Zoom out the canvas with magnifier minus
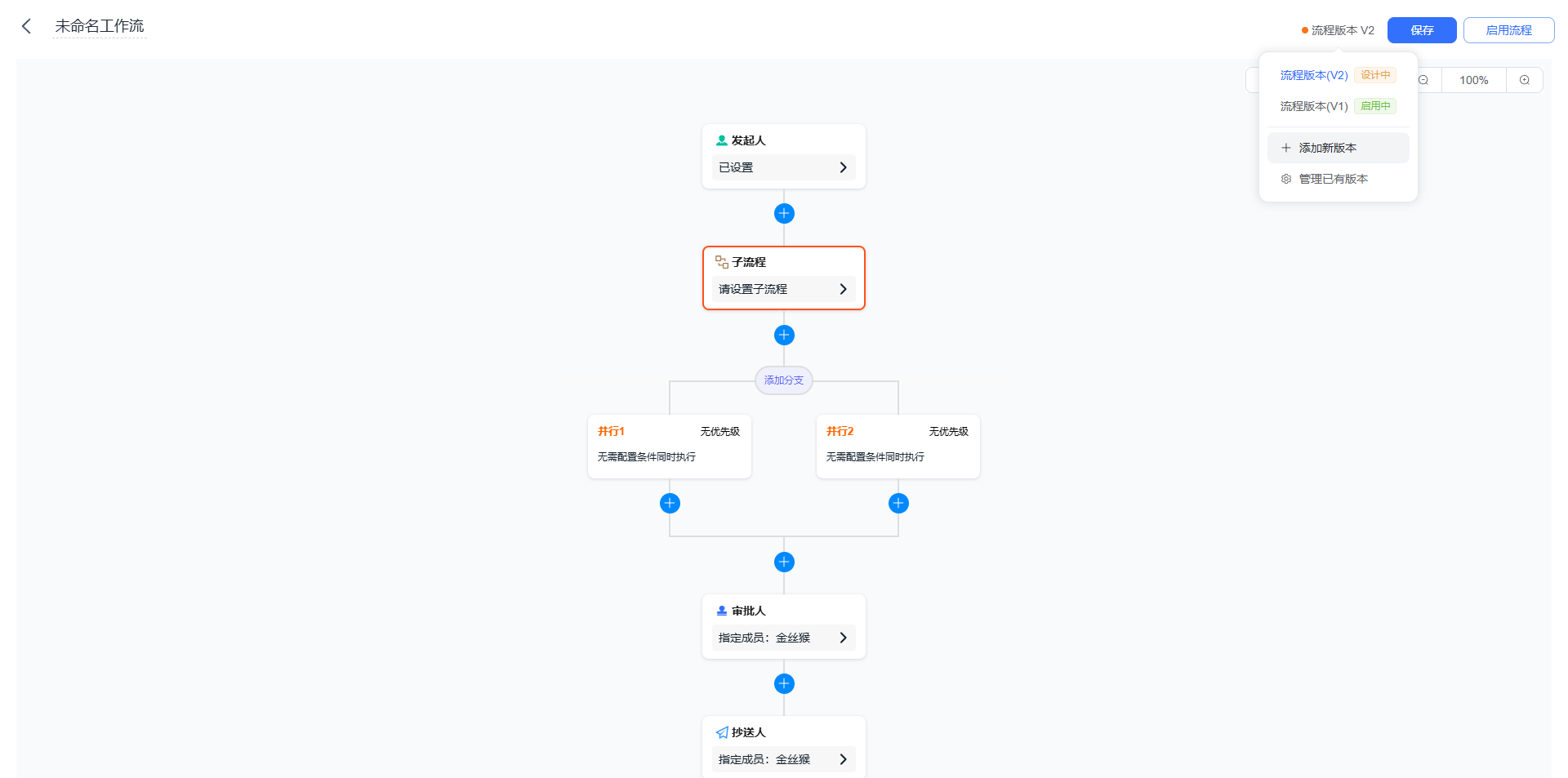The image size is (1568, 778). tap(1423, 80)
